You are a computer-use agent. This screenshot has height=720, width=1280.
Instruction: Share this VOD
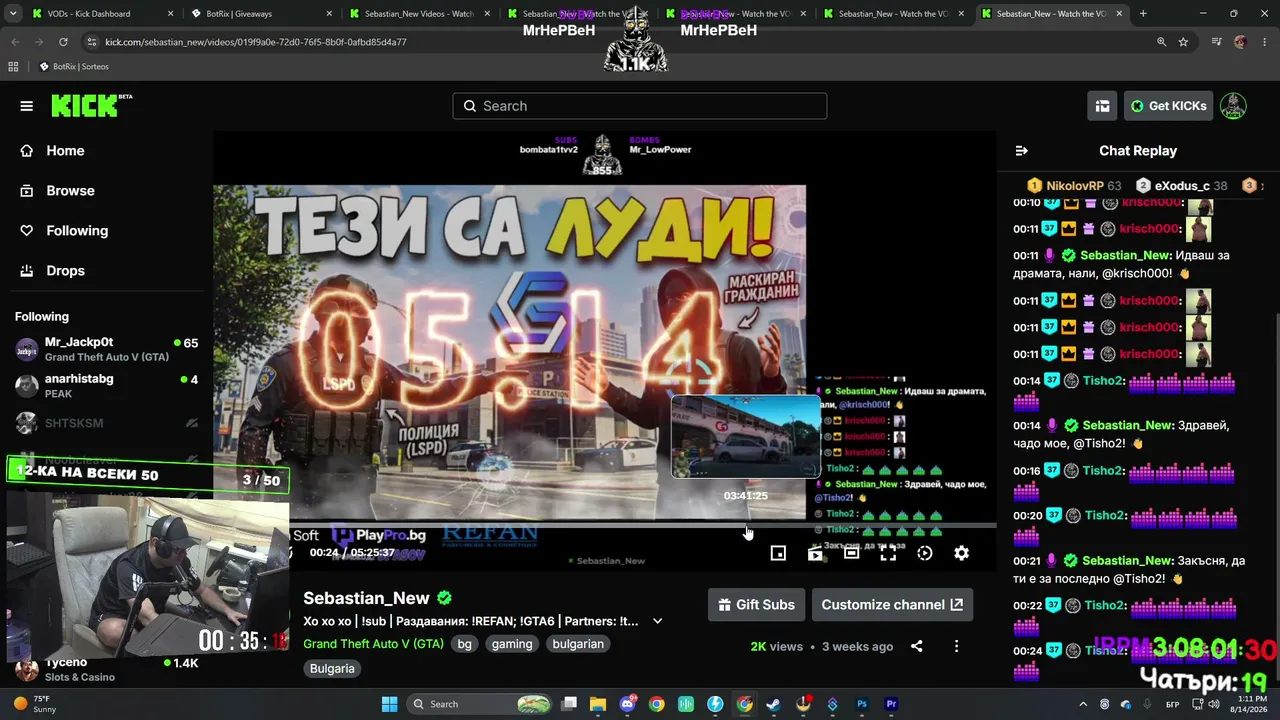click(916, 646)
